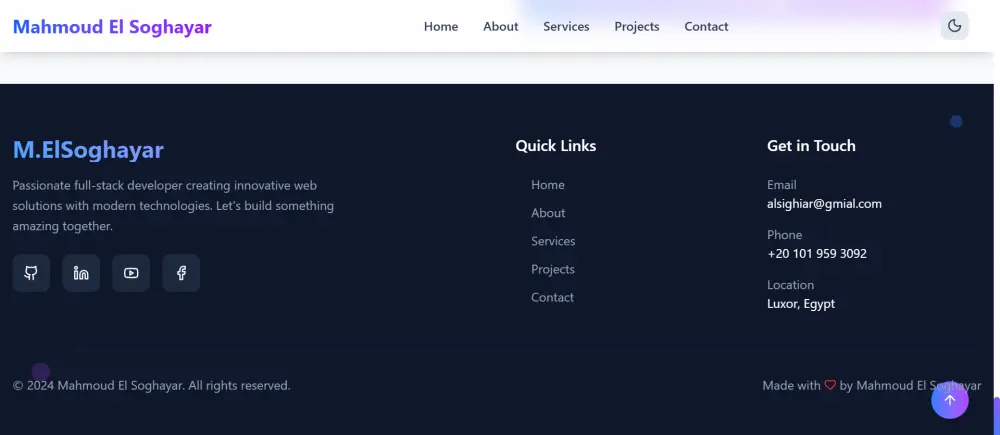The image size is (1000, 435).
Task: Open the YouTube social icon
Action: pyautogui.click(x=131, y=273)
